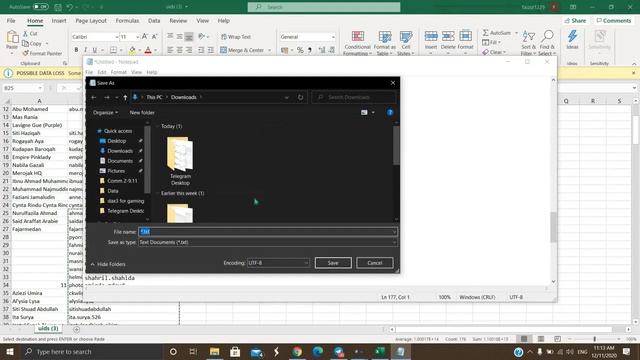
Task: Open the Page Layout ribbon tab
Action: tap(91, 20)
